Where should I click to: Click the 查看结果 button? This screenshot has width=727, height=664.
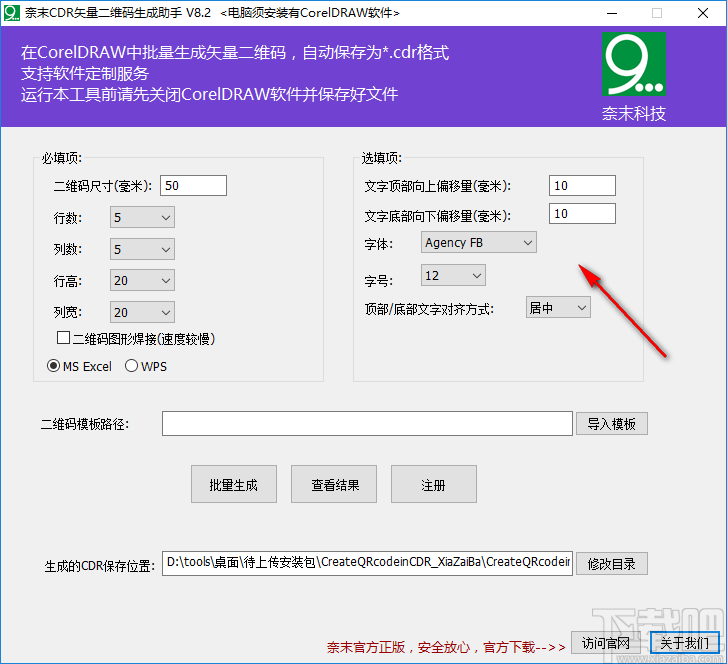click(x=334, y=485)
